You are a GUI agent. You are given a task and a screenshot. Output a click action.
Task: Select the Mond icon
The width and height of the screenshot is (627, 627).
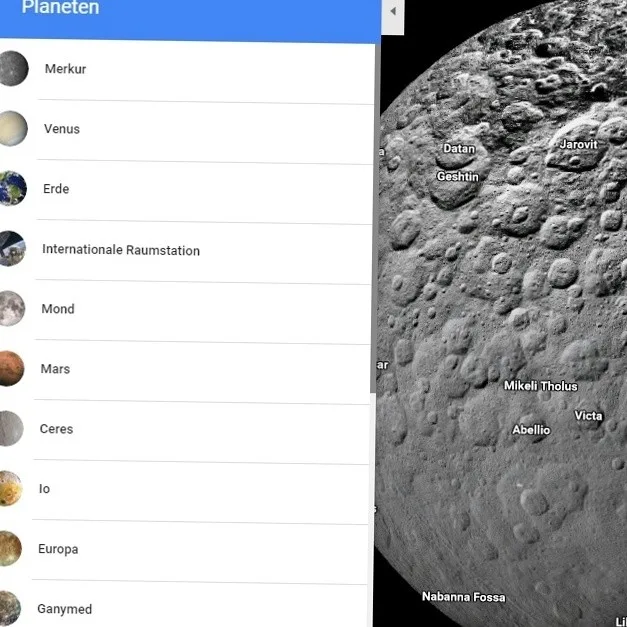click(12, 308)
